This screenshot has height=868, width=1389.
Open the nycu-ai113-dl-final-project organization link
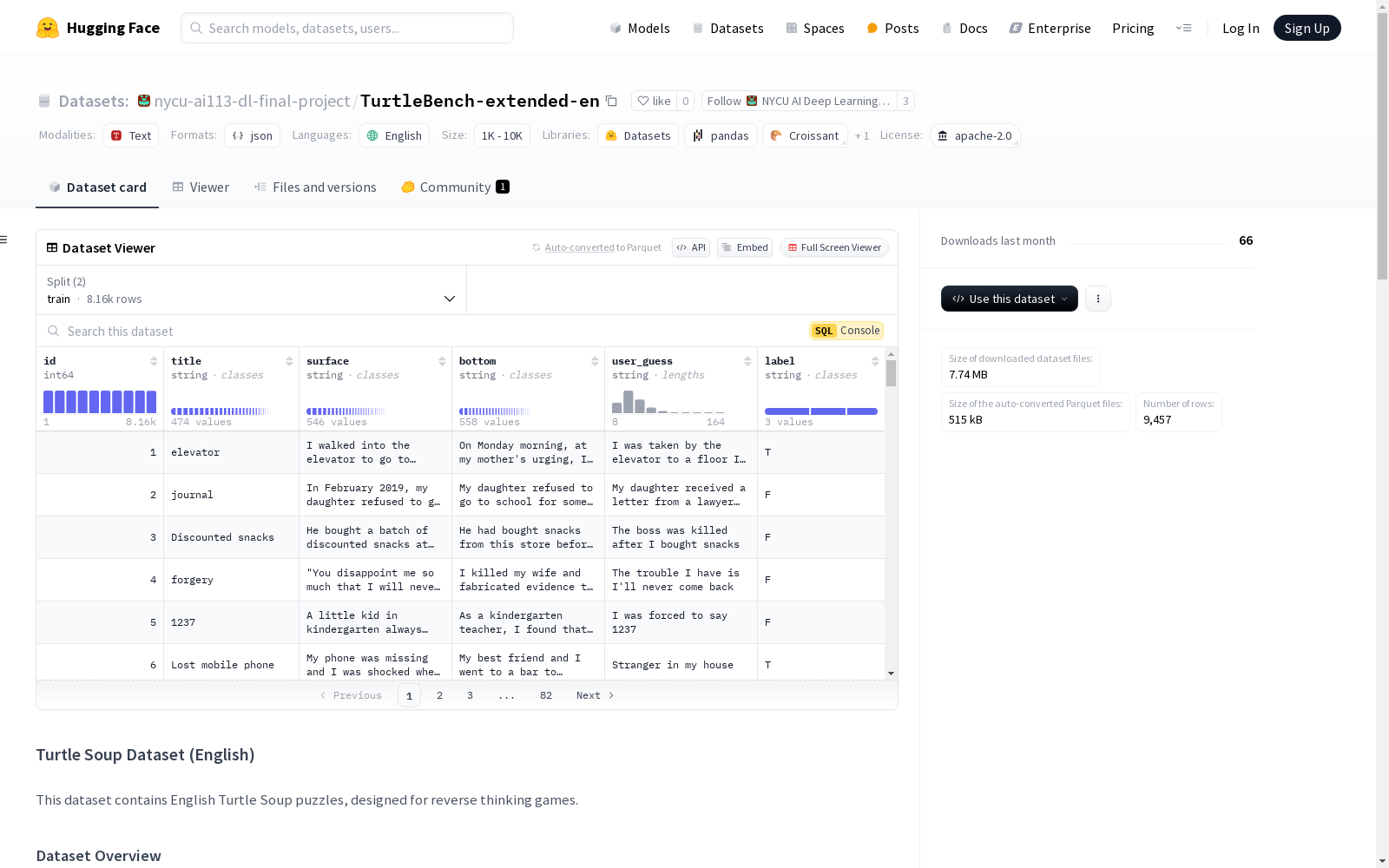[252, 101]
